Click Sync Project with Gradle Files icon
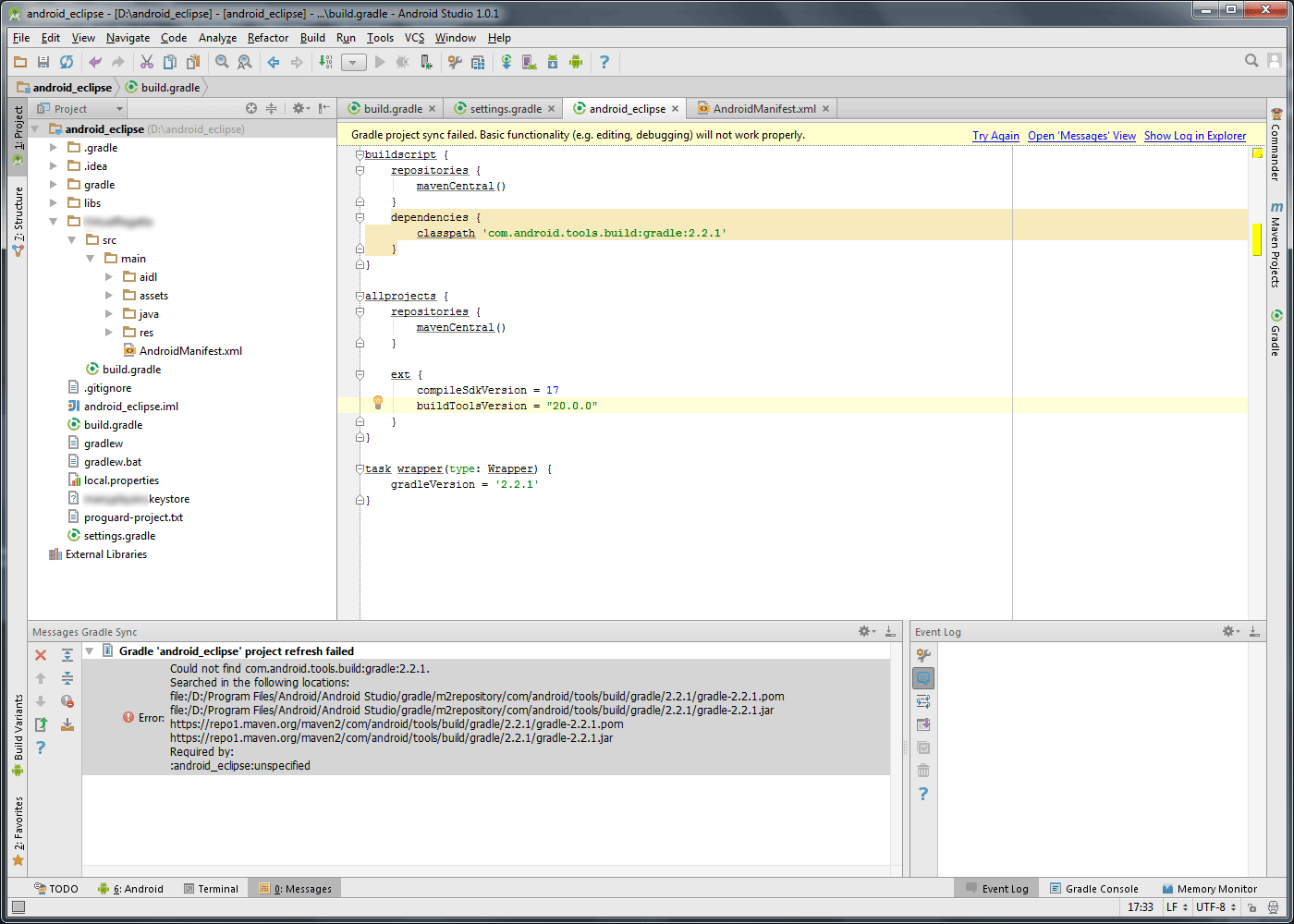Image resolution: width=1294 pixels, height=924 pixels. pos(507,62)
